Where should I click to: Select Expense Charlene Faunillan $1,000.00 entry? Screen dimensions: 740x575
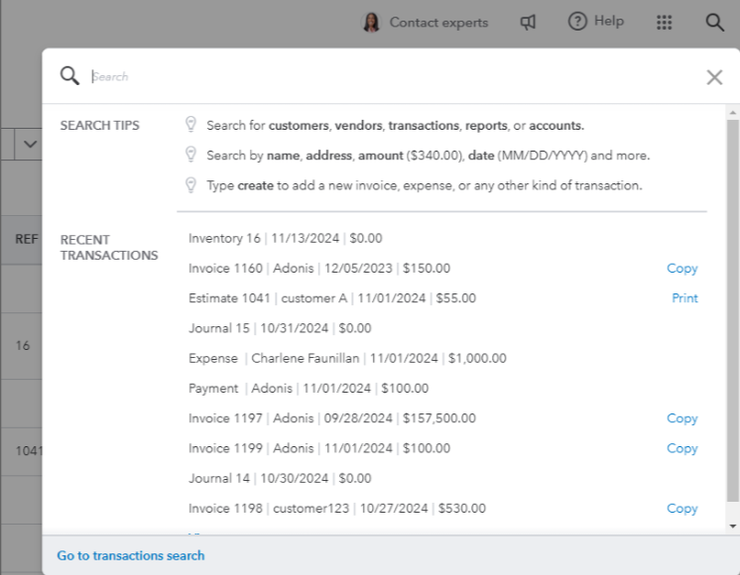point(347,358)
